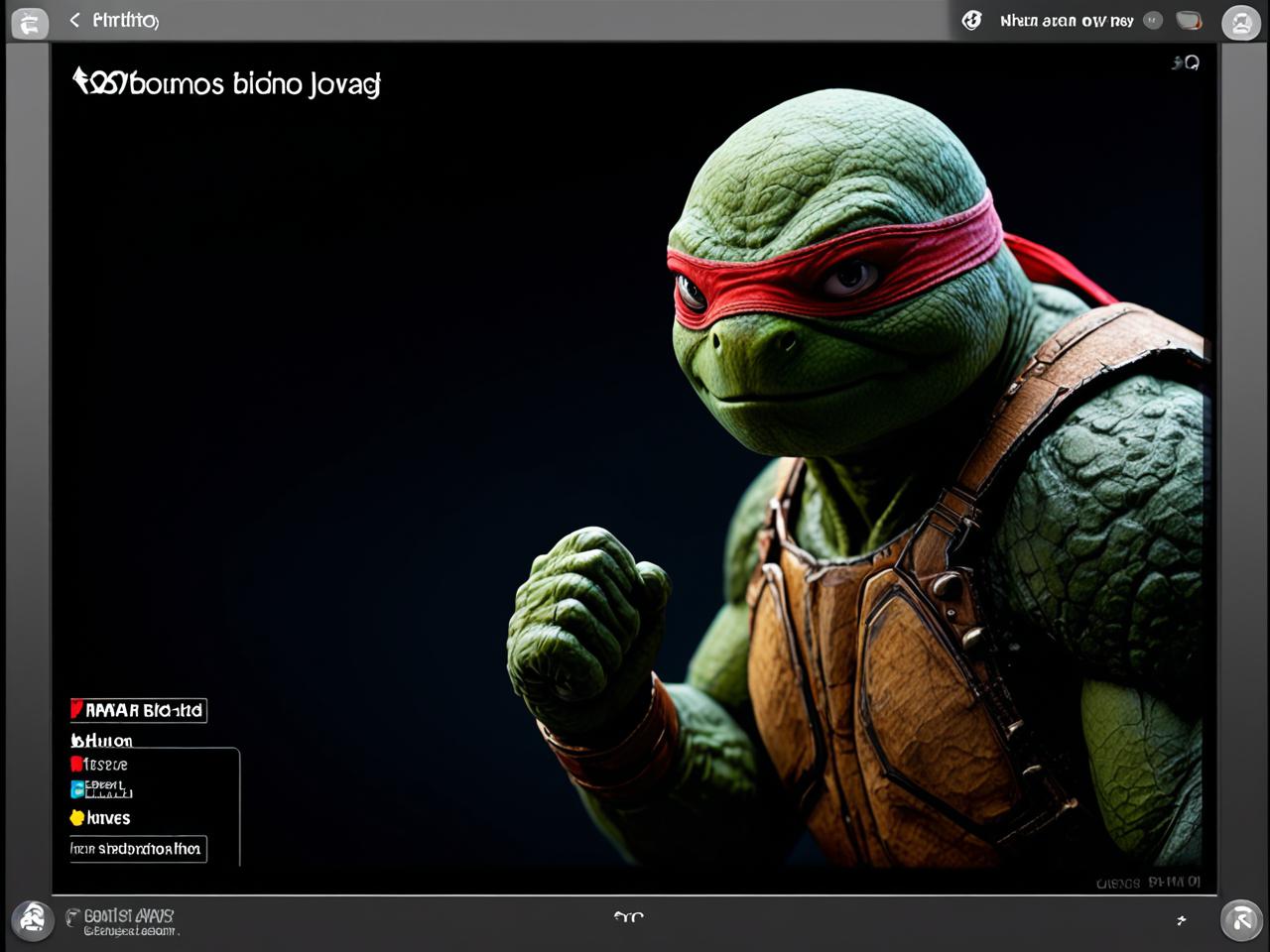Click the round arrow button at bottom right

(1241, 920)
